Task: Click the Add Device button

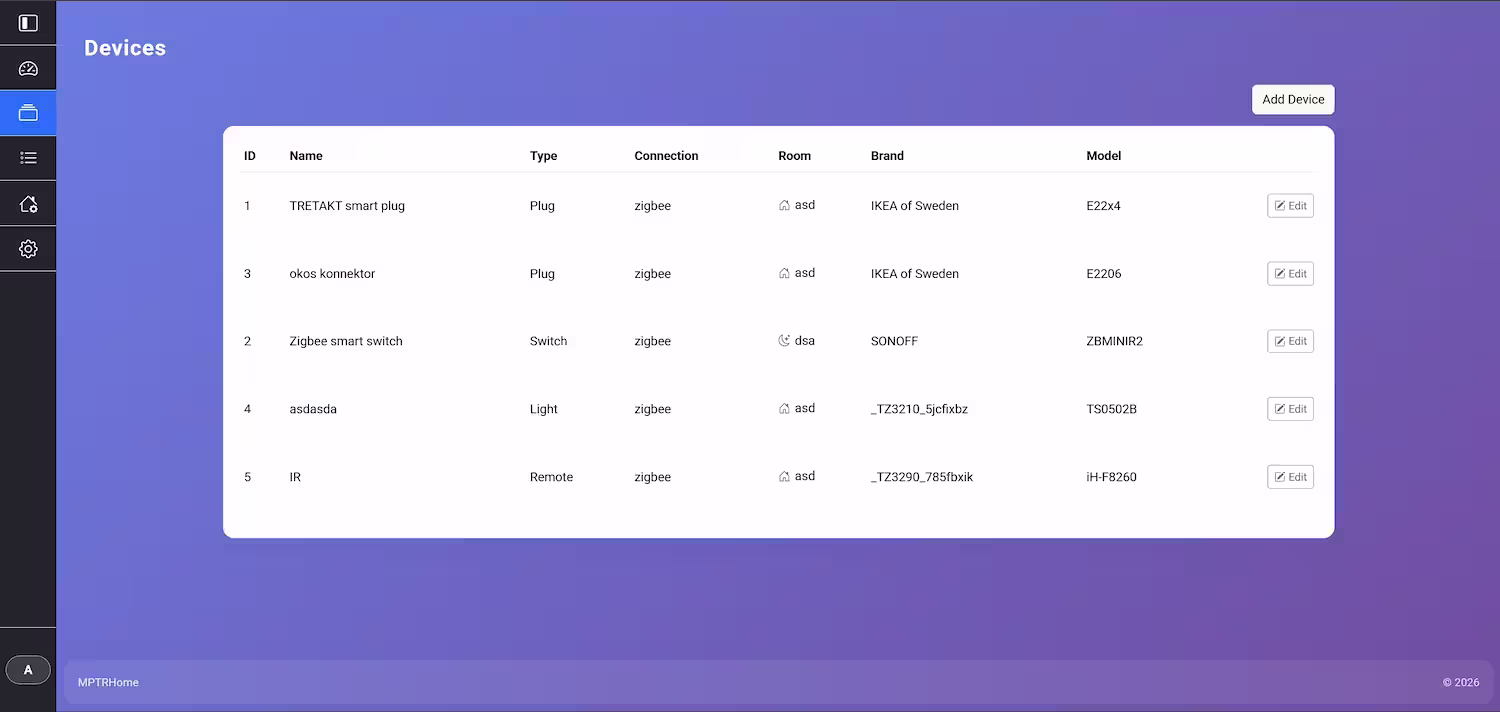Action: pyautogui.click(x=1293, y=99)
